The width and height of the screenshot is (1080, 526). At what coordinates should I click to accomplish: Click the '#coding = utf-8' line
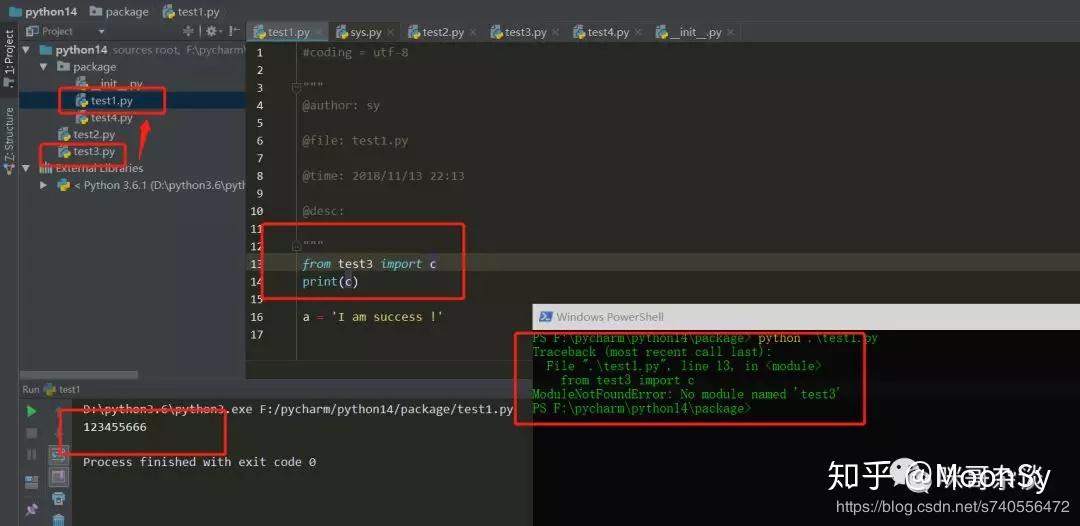[x=355, y=52]
